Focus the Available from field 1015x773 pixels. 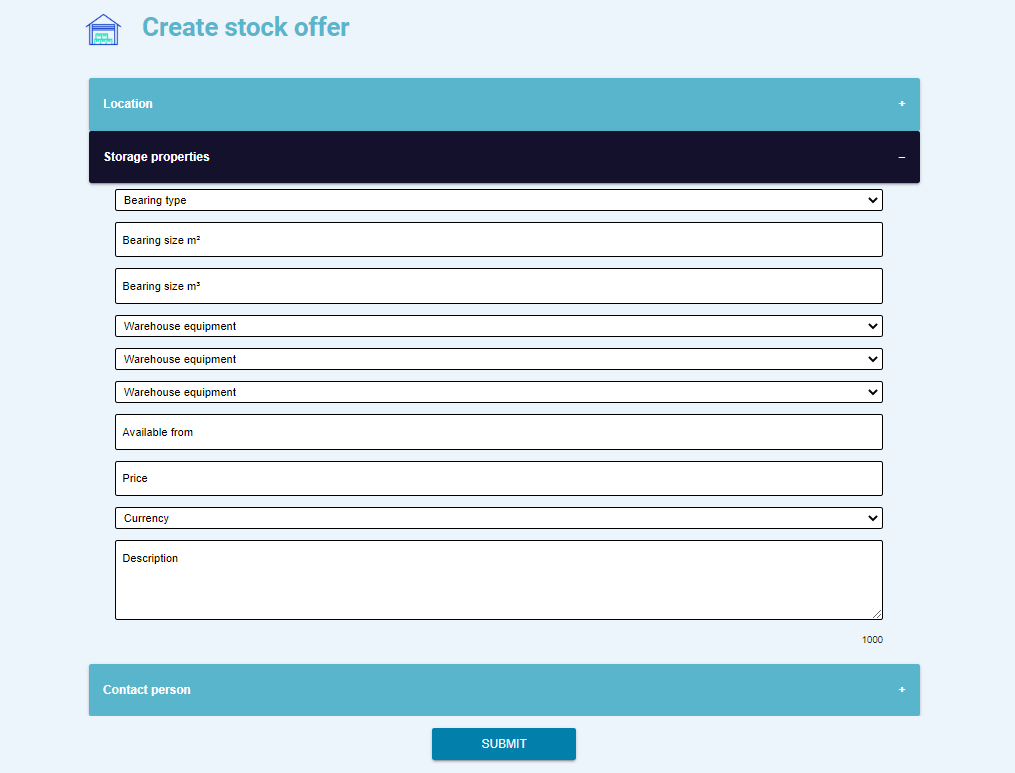click(499, 432)
